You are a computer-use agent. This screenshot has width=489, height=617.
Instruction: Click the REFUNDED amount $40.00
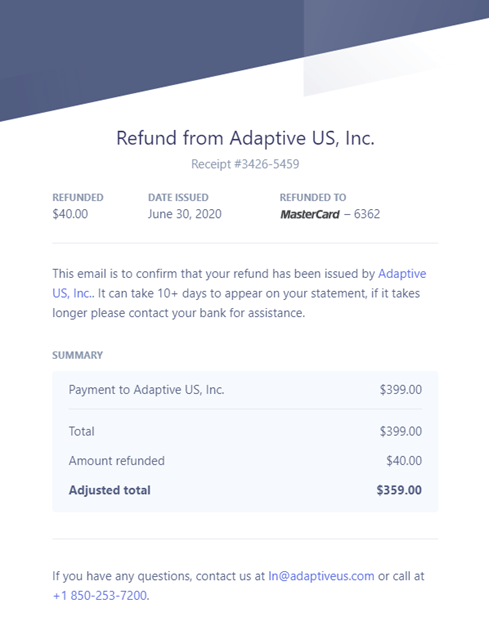70,214
